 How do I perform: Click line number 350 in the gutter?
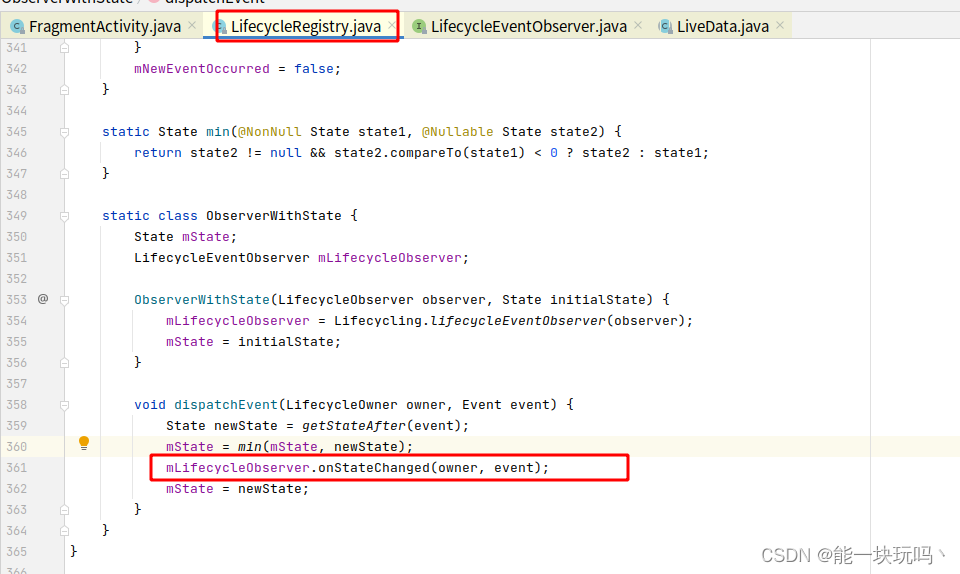tap(17, 236)
